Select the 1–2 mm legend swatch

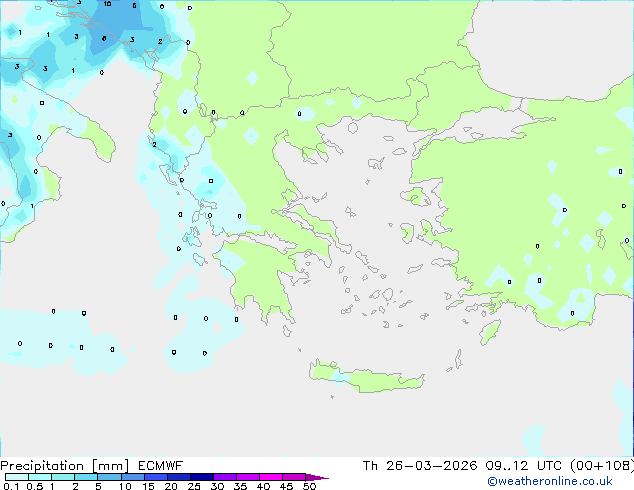click(63, 477)
